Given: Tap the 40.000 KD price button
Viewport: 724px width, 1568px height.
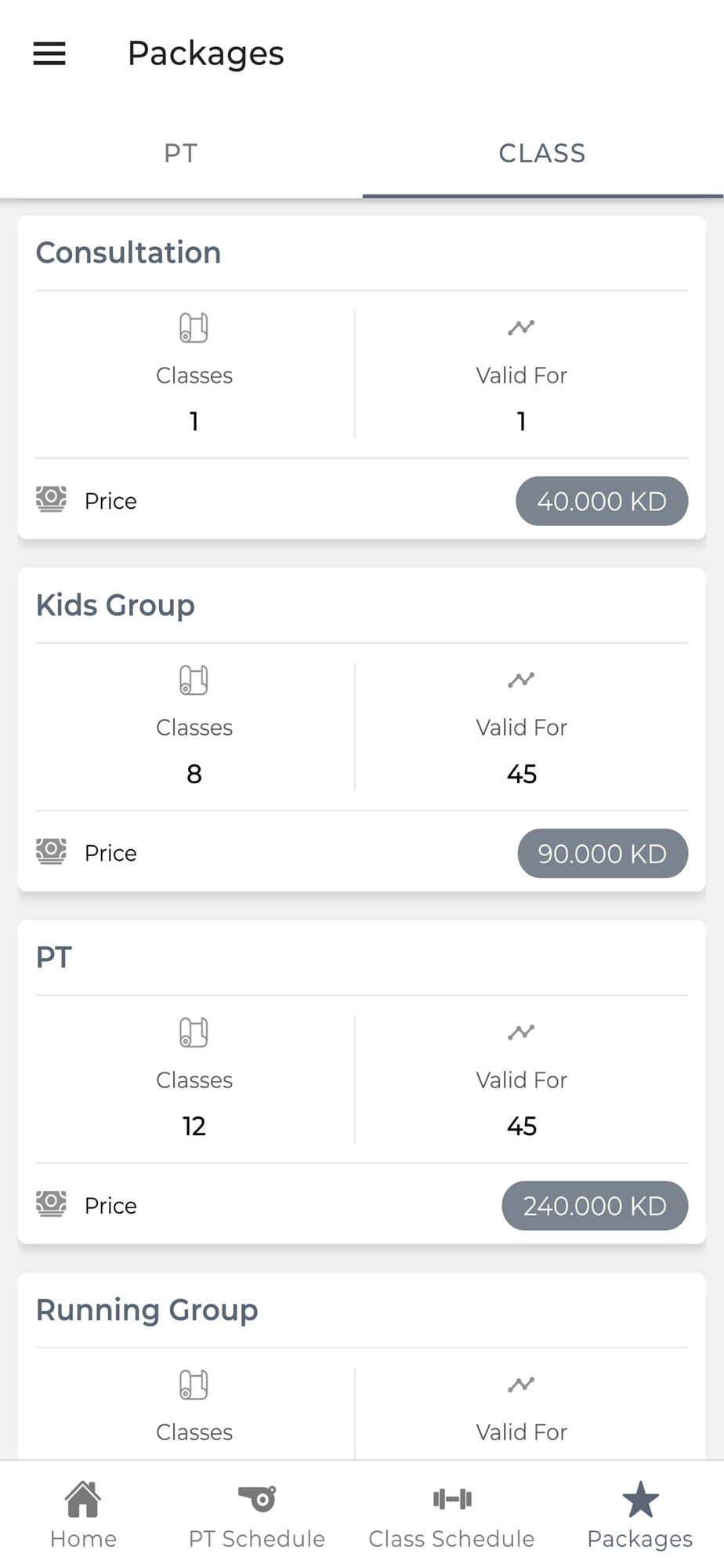Looking at the screenshot, I should [602, 501].
